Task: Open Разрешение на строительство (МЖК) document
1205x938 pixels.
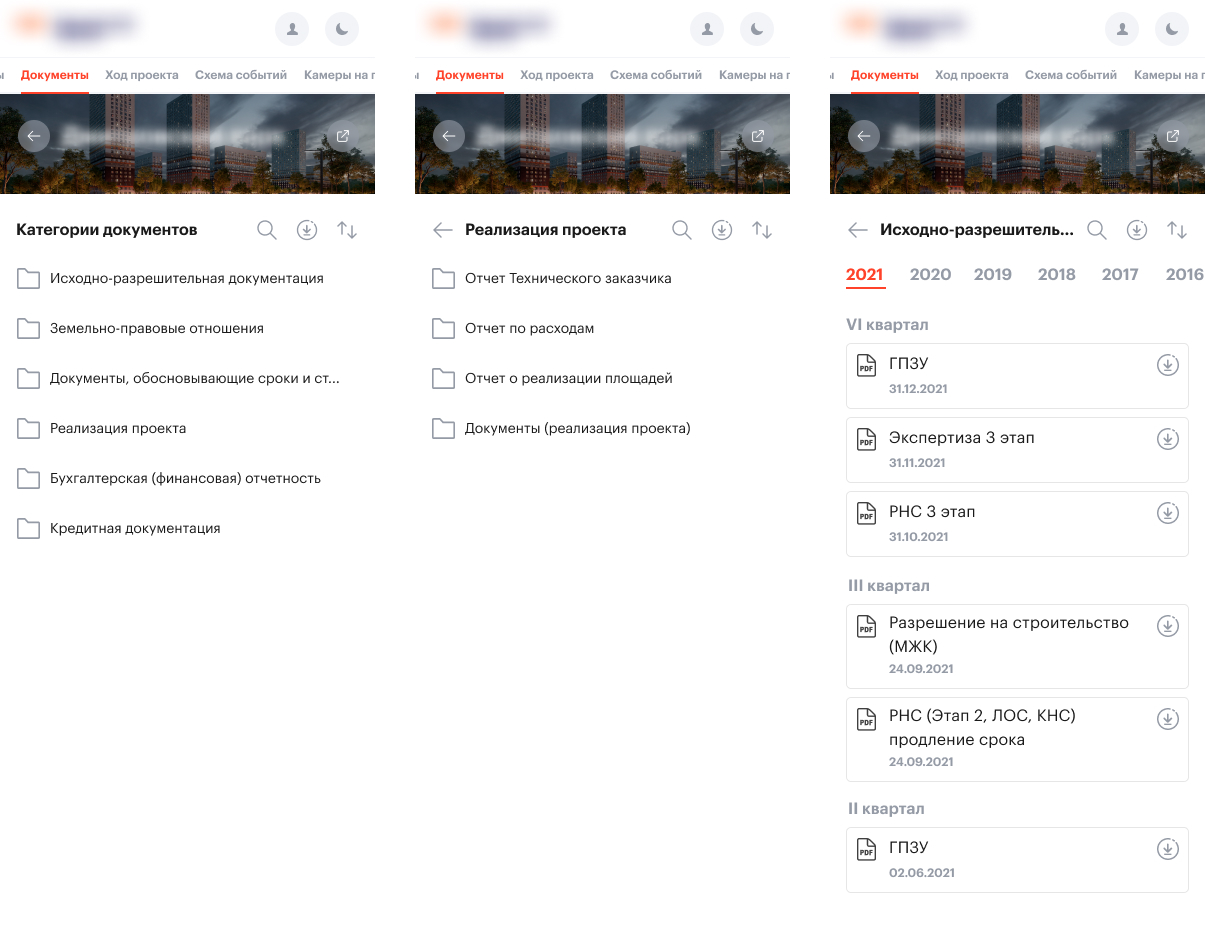Action: 1008,634
